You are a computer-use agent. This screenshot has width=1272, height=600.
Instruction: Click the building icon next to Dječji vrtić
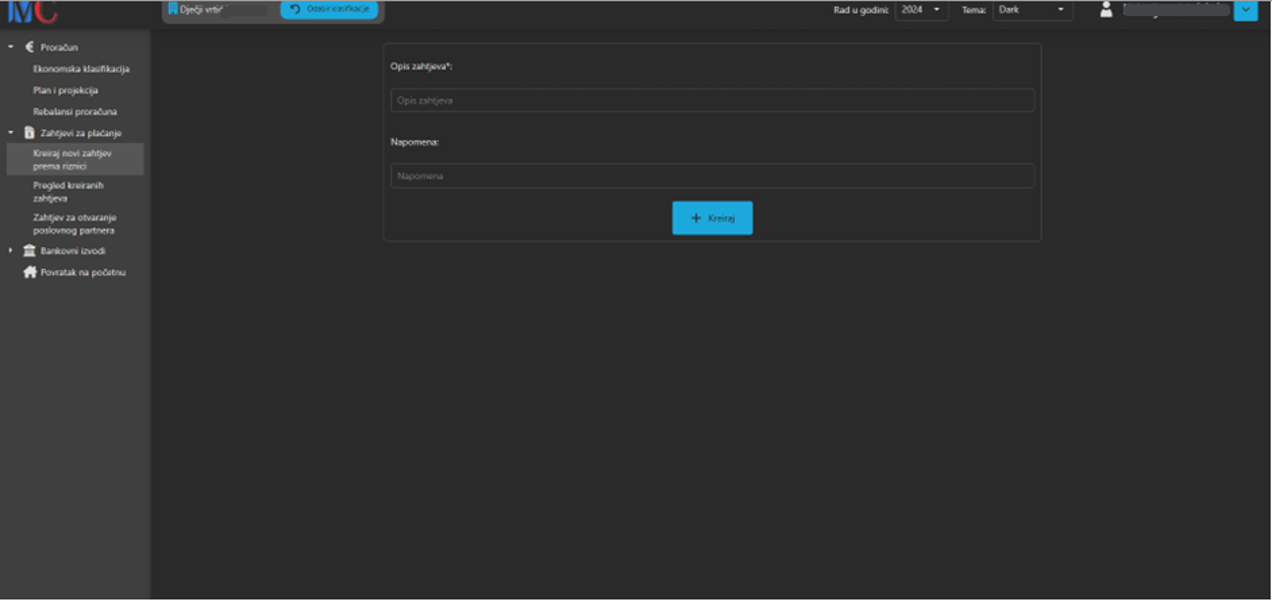tap(173, 10)
